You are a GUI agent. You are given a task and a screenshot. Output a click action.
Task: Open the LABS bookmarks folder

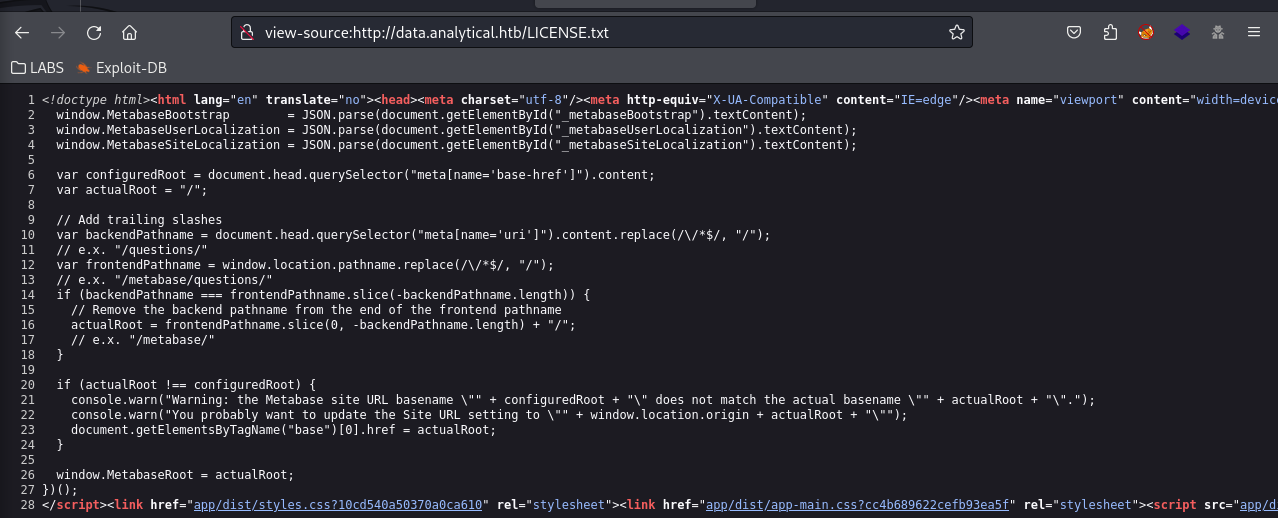[37, 68]
